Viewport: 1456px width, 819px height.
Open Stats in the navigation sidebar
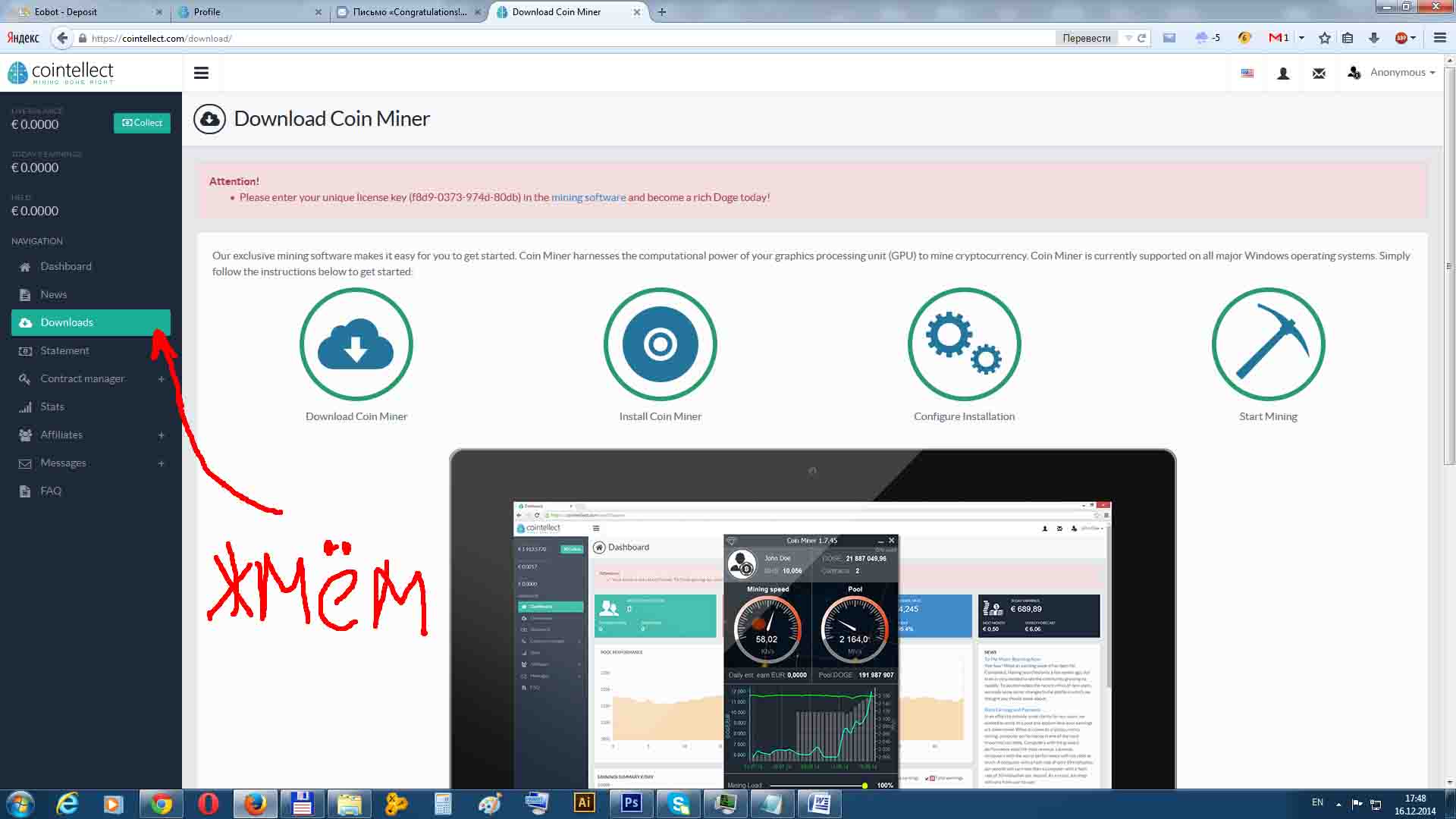tap(91, 406)
